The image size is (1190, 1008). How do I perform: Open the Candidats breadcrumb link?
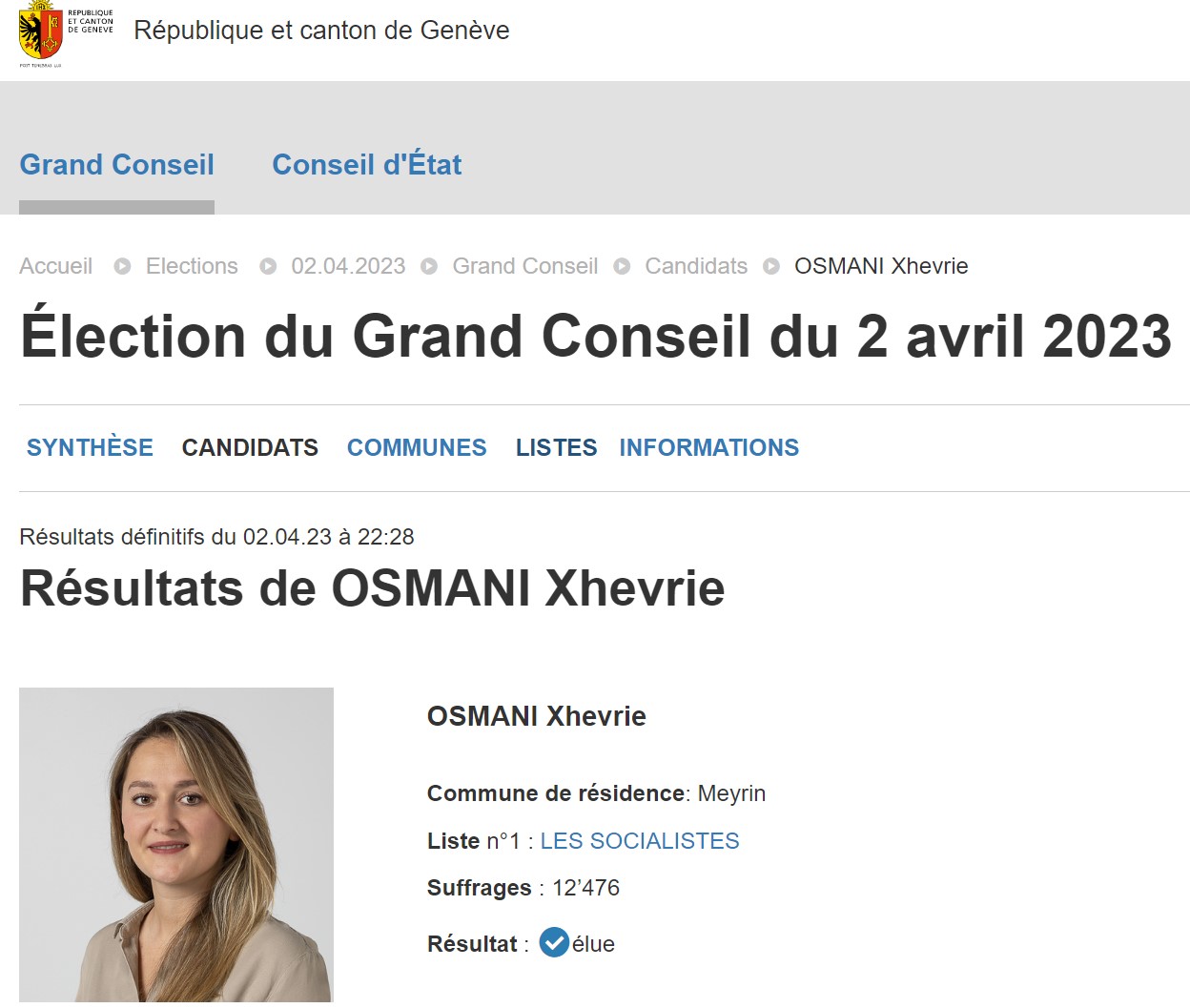696,266
